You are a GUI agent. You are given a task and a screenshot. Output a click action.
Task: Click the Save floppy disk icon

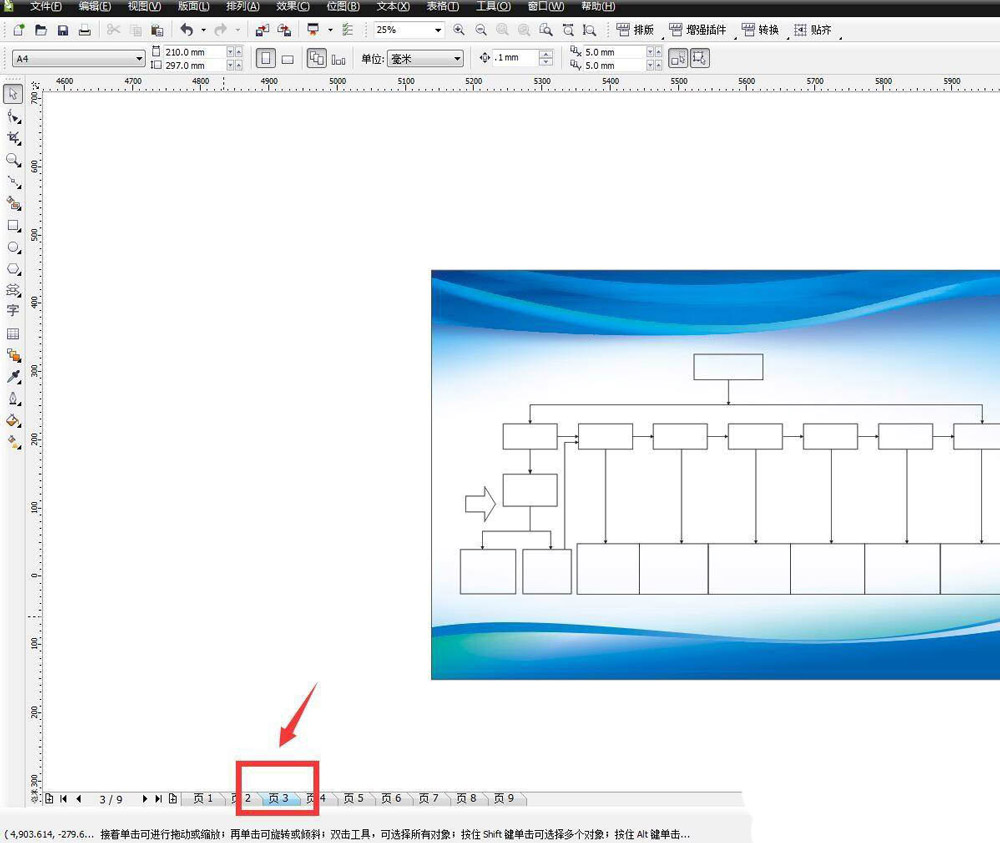tap(62, 31)
